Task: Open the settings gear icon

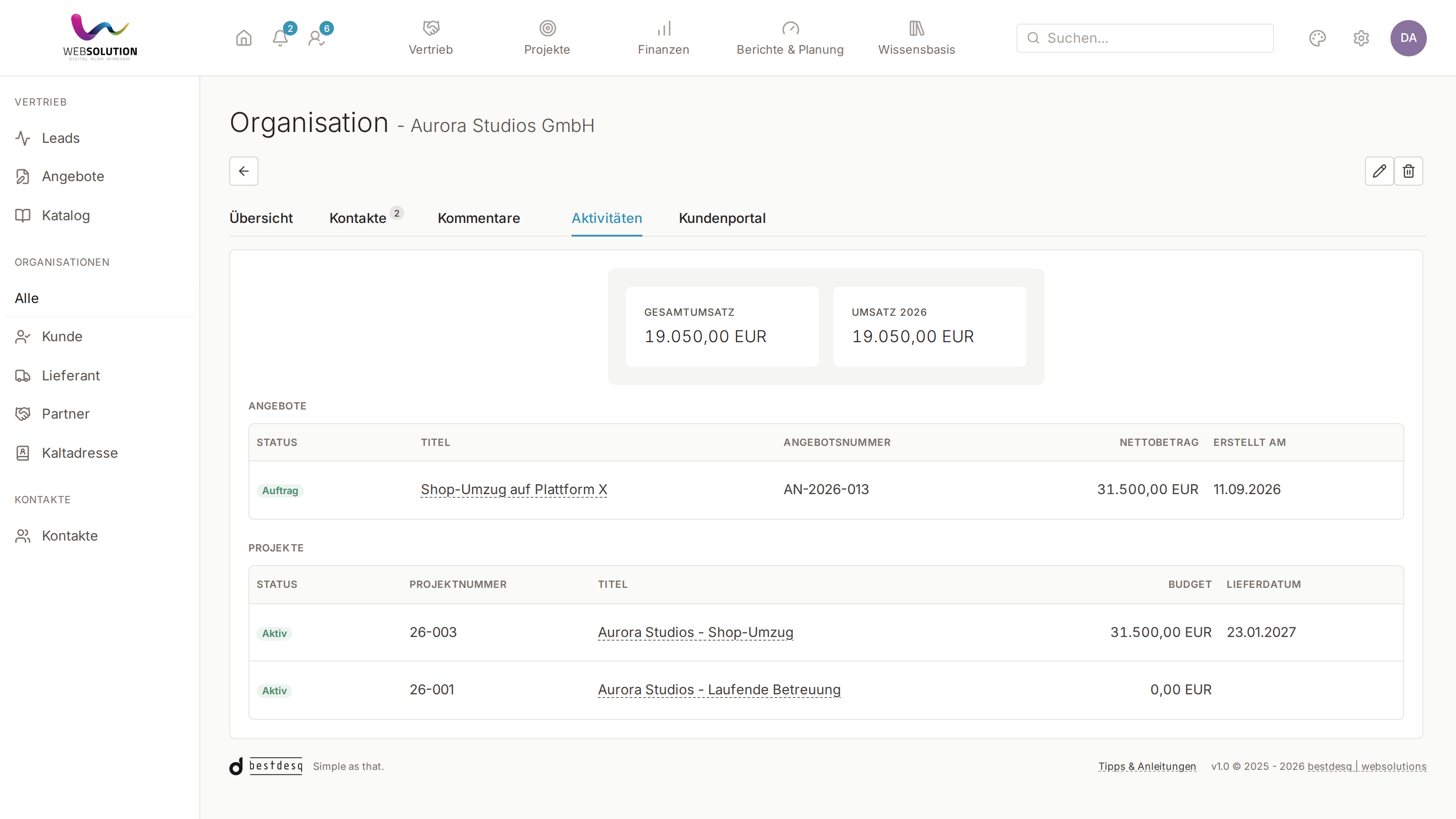Action: [x=1361, y=38]
